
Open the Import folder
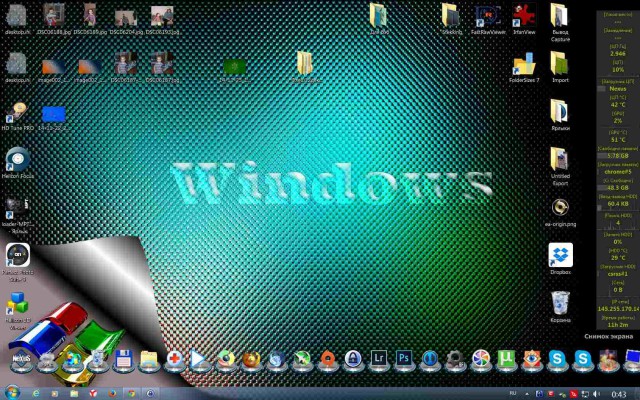click(559, 64)
